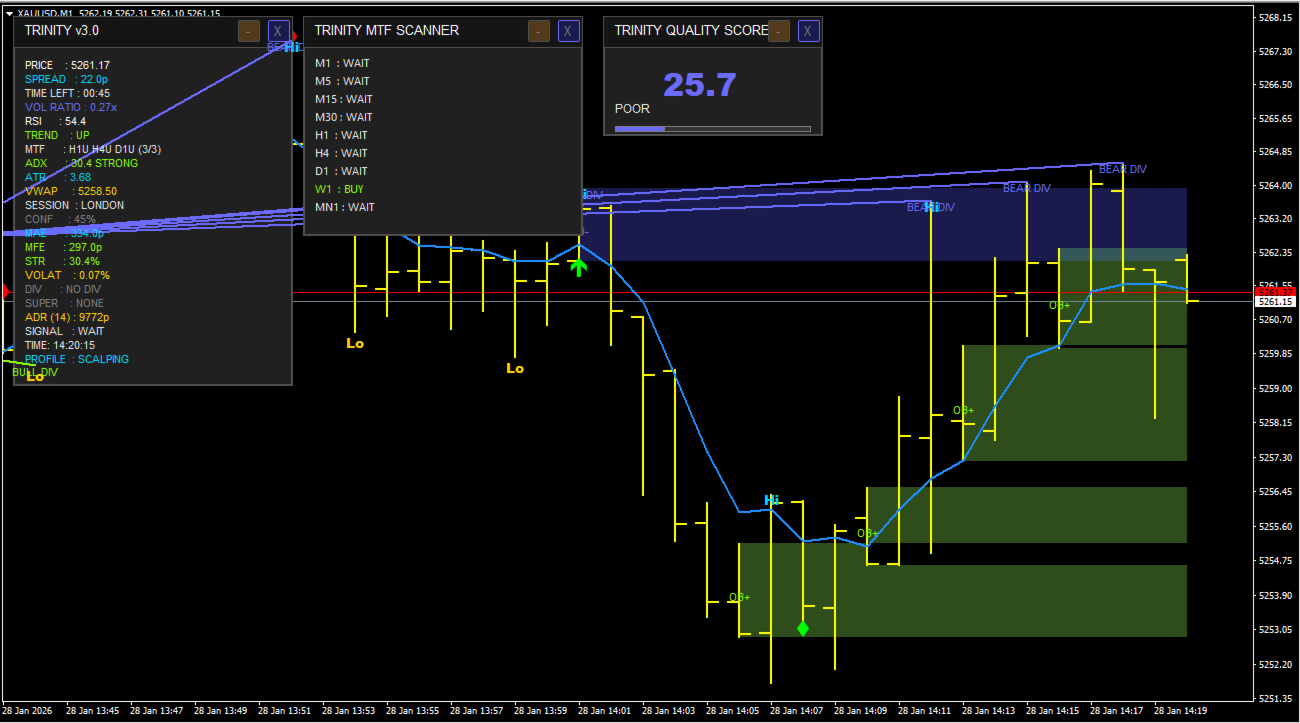Click the CONF : 45% row
Image resolution: width=1300 pixels, height=723 pixels.
tap(61, 219)
